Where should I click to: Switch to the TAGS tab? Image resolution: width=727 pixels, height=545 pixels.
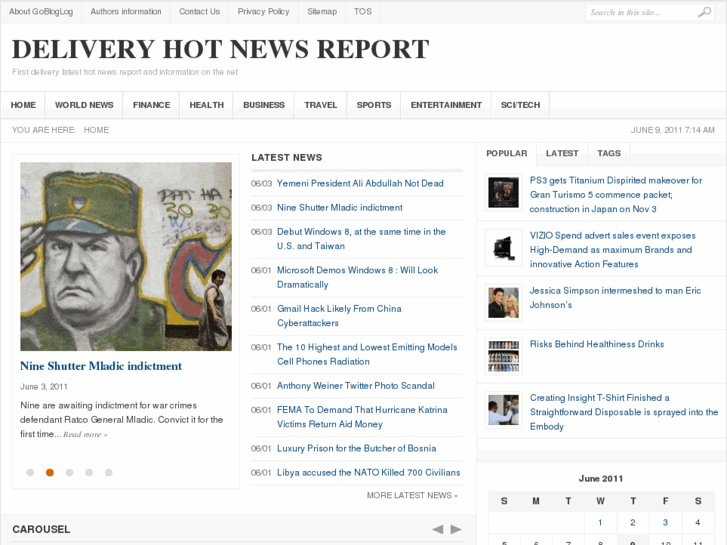(609, 154)
